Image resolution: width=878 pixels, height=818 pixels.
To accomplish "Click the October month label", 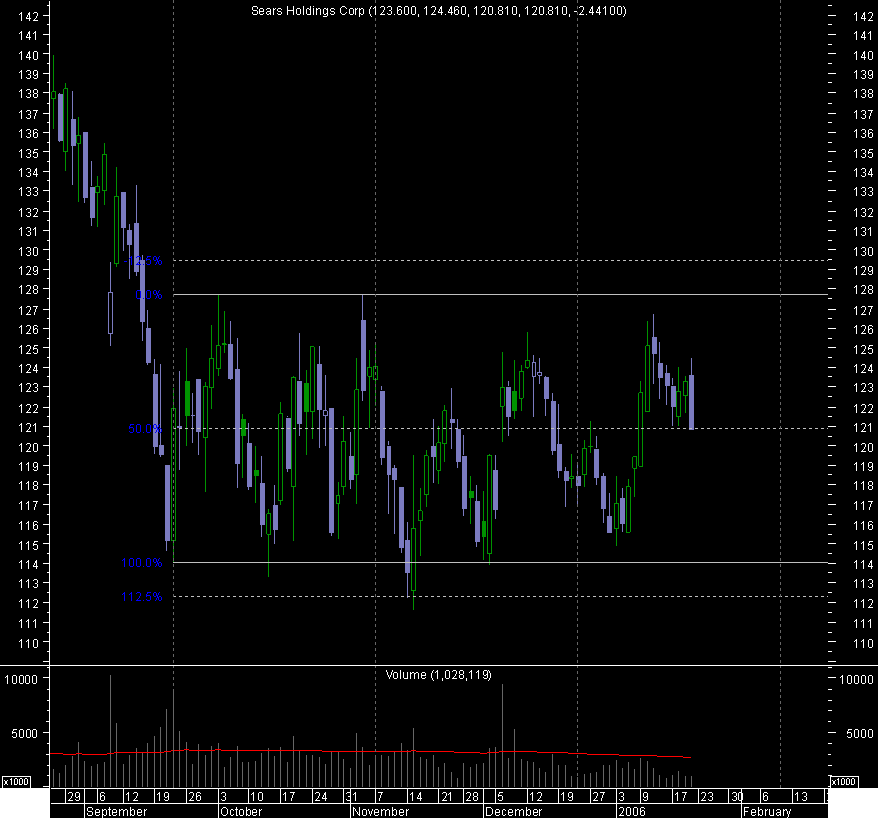I will point(241,811).
